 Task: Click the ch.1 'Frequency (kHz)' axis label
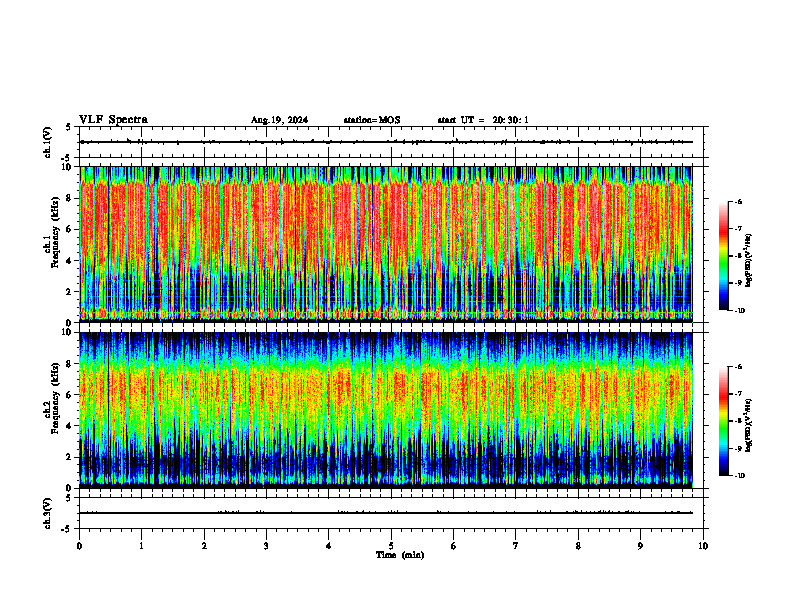point(56,232)
